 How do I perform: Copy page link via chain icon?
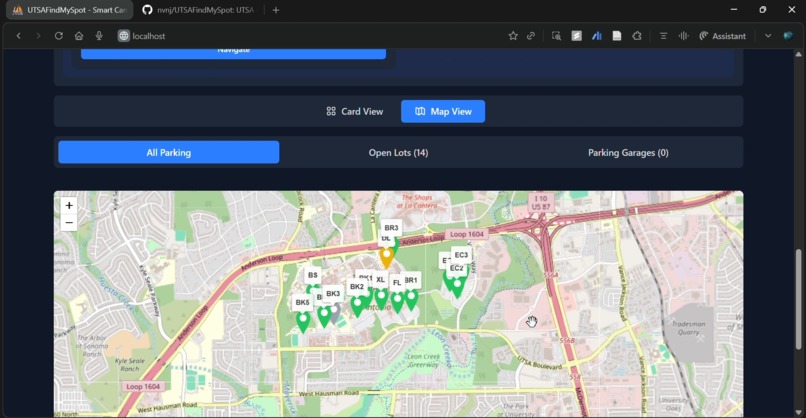(x=531, y=36)
